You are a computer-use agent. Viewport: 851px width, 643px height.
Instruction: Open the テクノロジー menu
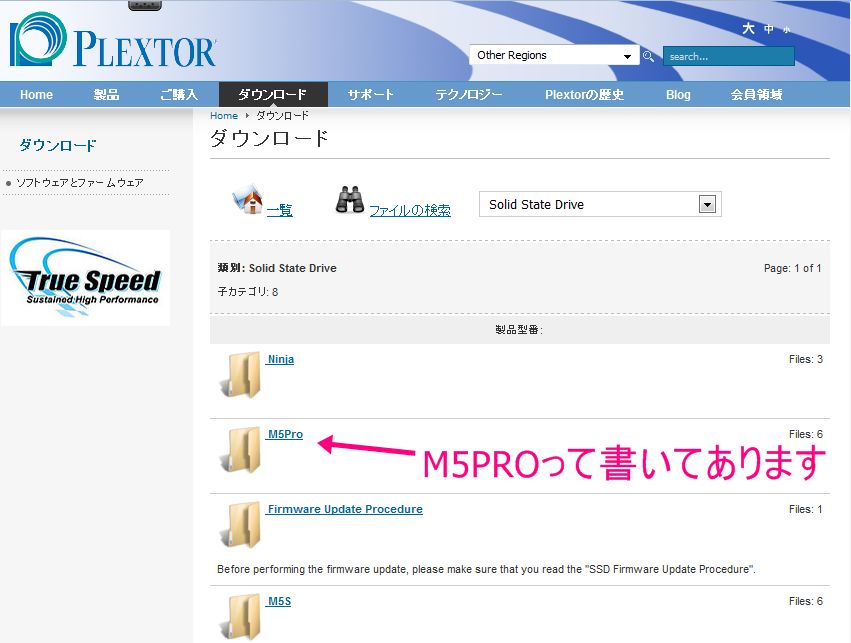tap(469, 94)
